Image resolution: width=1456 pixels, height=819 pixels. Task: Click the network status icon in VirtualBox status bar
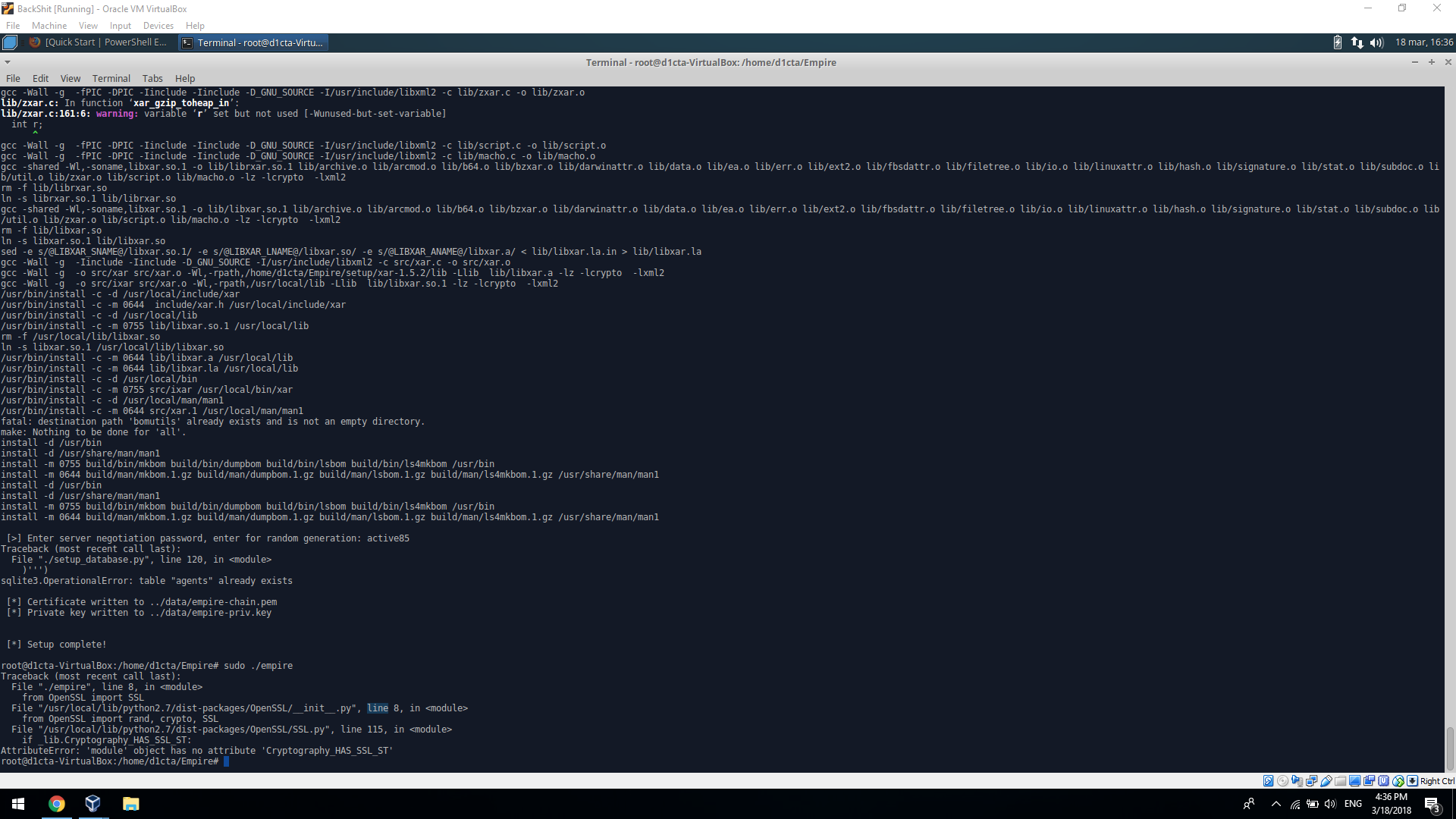pos(1312,780)
